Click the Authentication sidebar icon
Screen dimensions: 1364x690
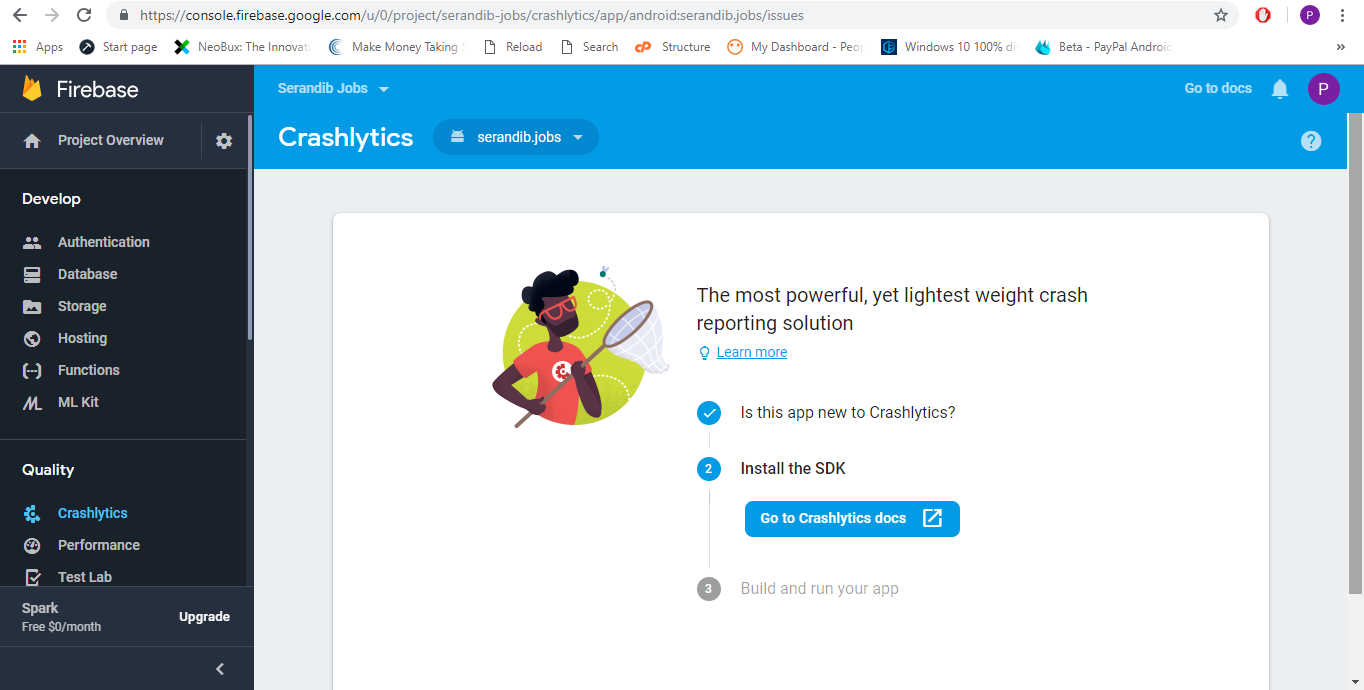pyautogui.click(x=32, y=242)
